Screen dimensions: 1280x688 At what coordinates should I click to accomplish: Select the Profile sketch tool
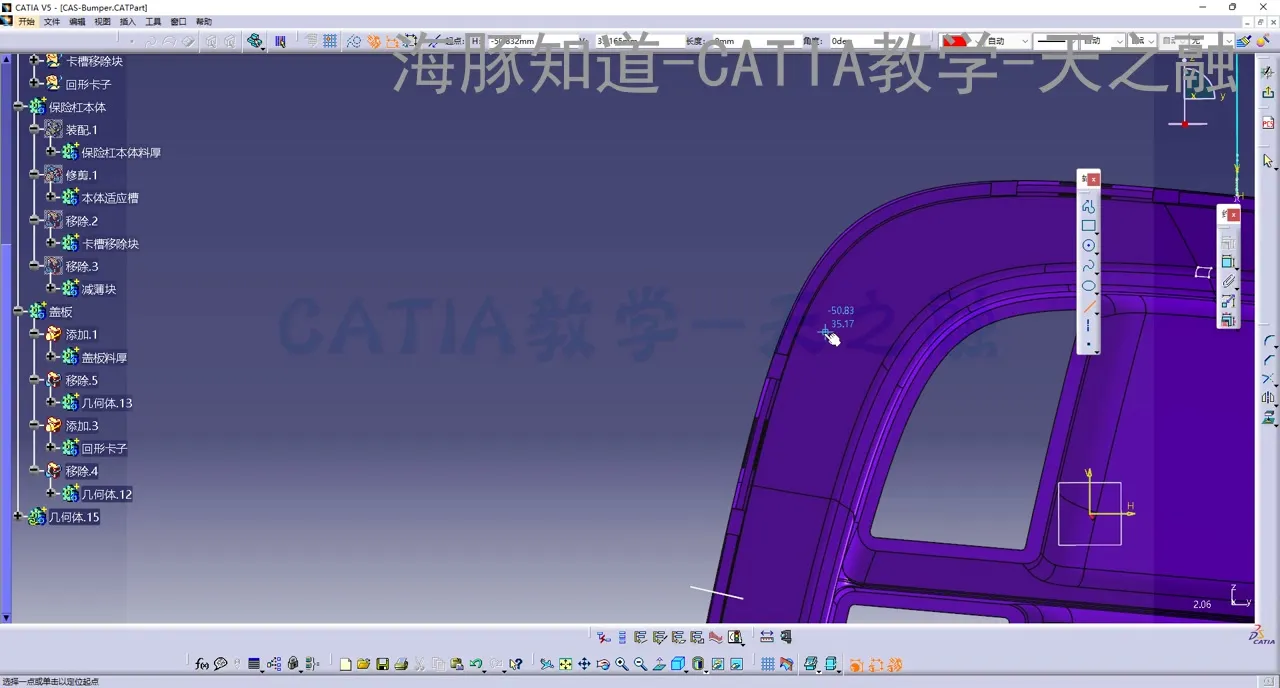click(1088, 206)
